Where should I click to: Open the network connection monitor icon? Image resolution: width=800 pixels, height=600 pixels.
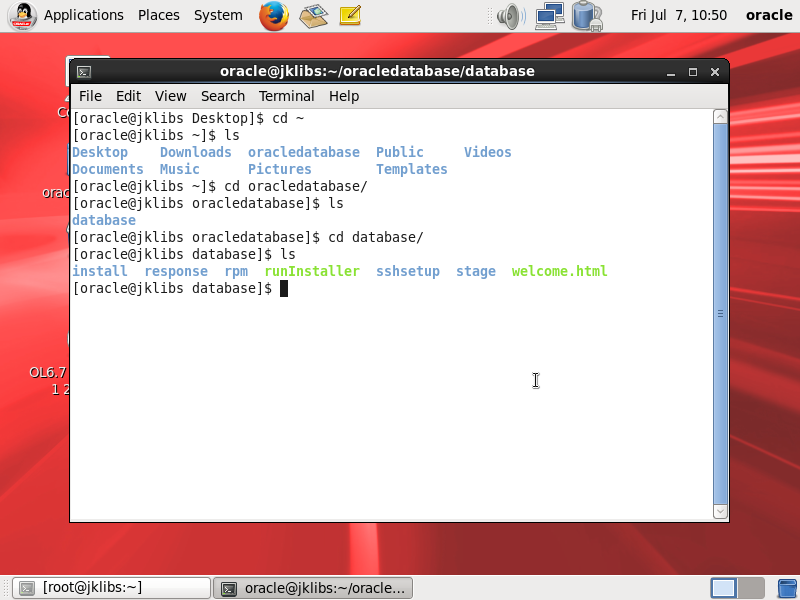tap(549, 15)
